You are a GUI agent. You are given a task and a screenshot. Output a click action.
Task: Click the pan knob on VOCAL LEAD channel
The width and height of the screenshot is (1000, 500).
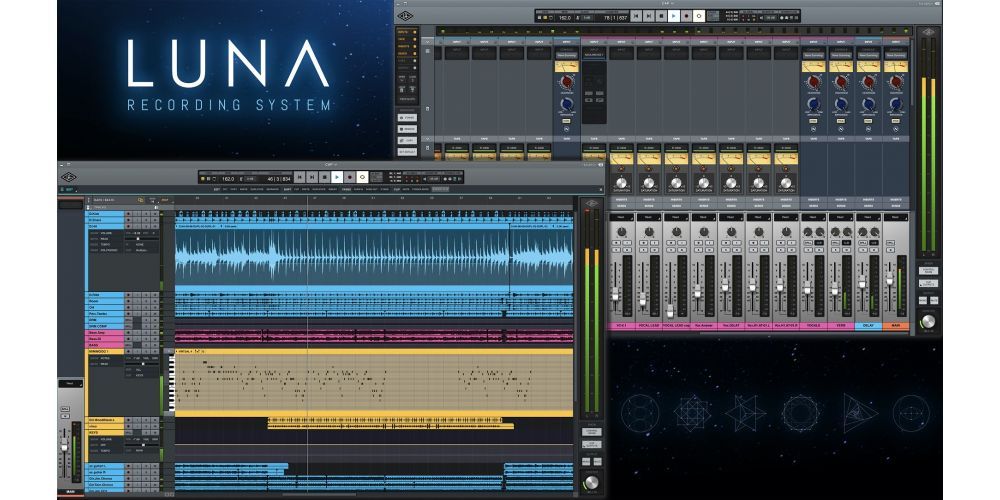(x=649, y=232)
